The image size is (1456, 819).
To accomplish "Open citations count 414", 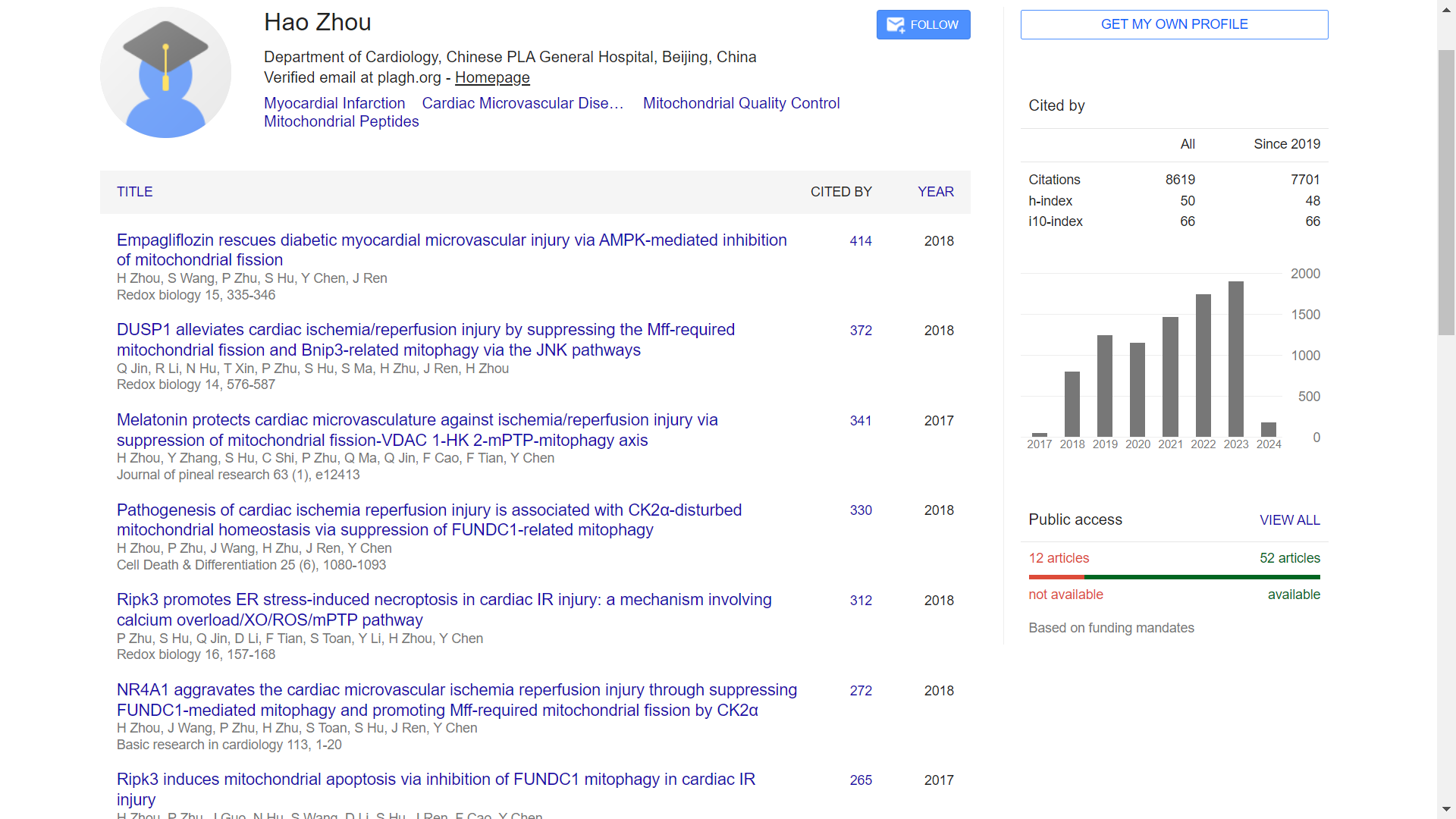I will 860,241.
